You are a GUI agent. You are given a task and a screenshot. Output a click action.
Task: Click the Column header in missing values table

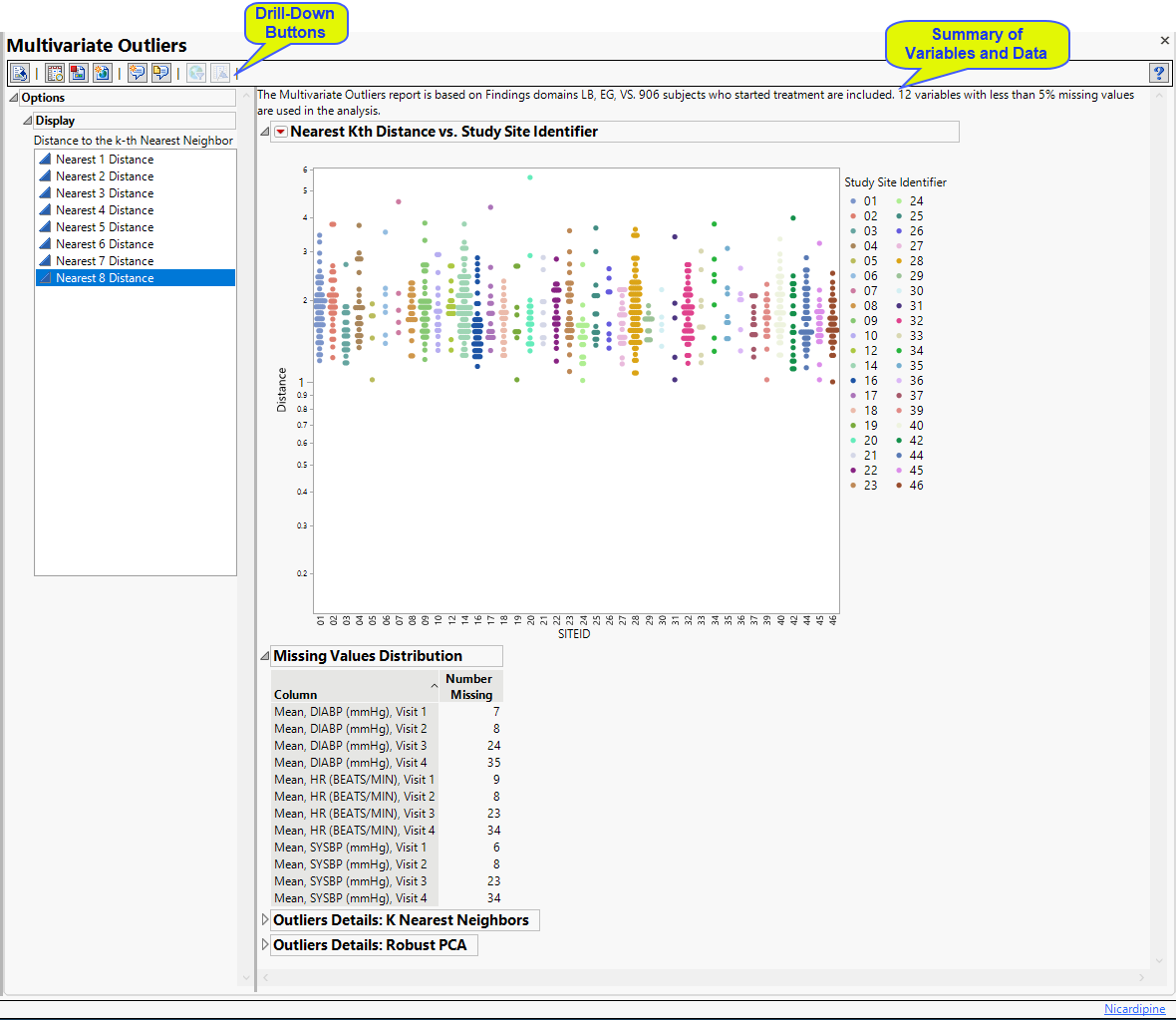coord(296,695)
